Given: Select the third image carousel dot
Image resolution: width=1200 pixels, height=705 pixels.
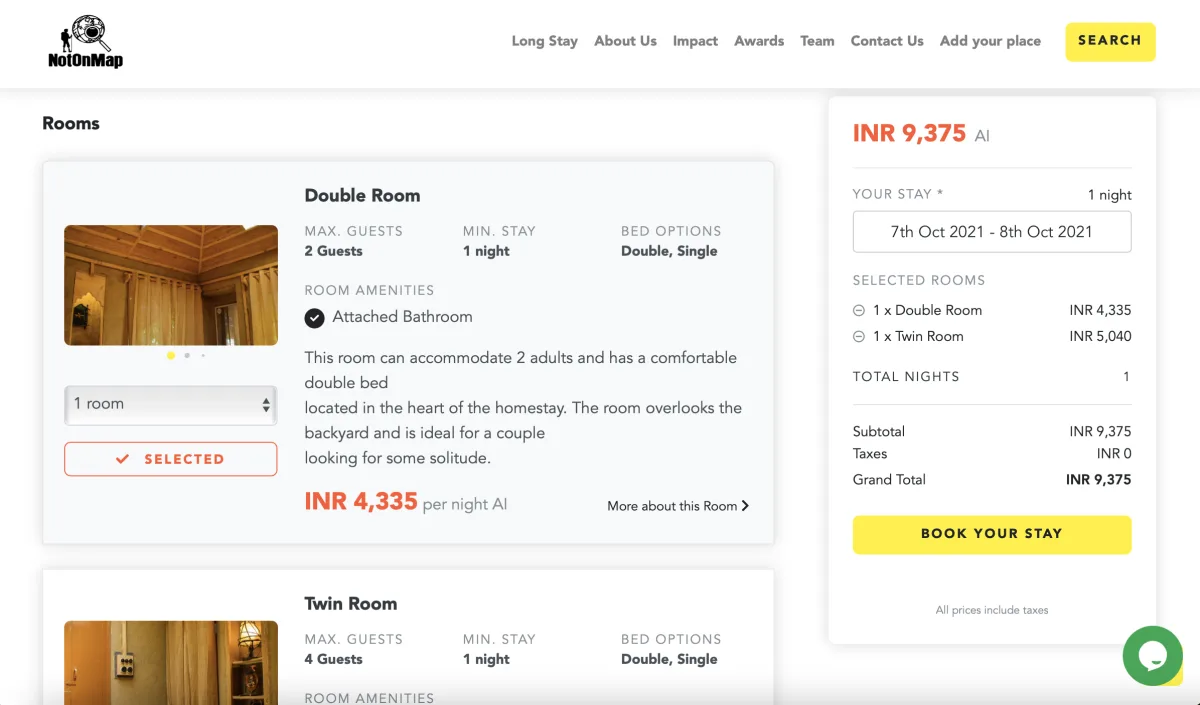Looking at the screenshot, I should tap(203, 355).
